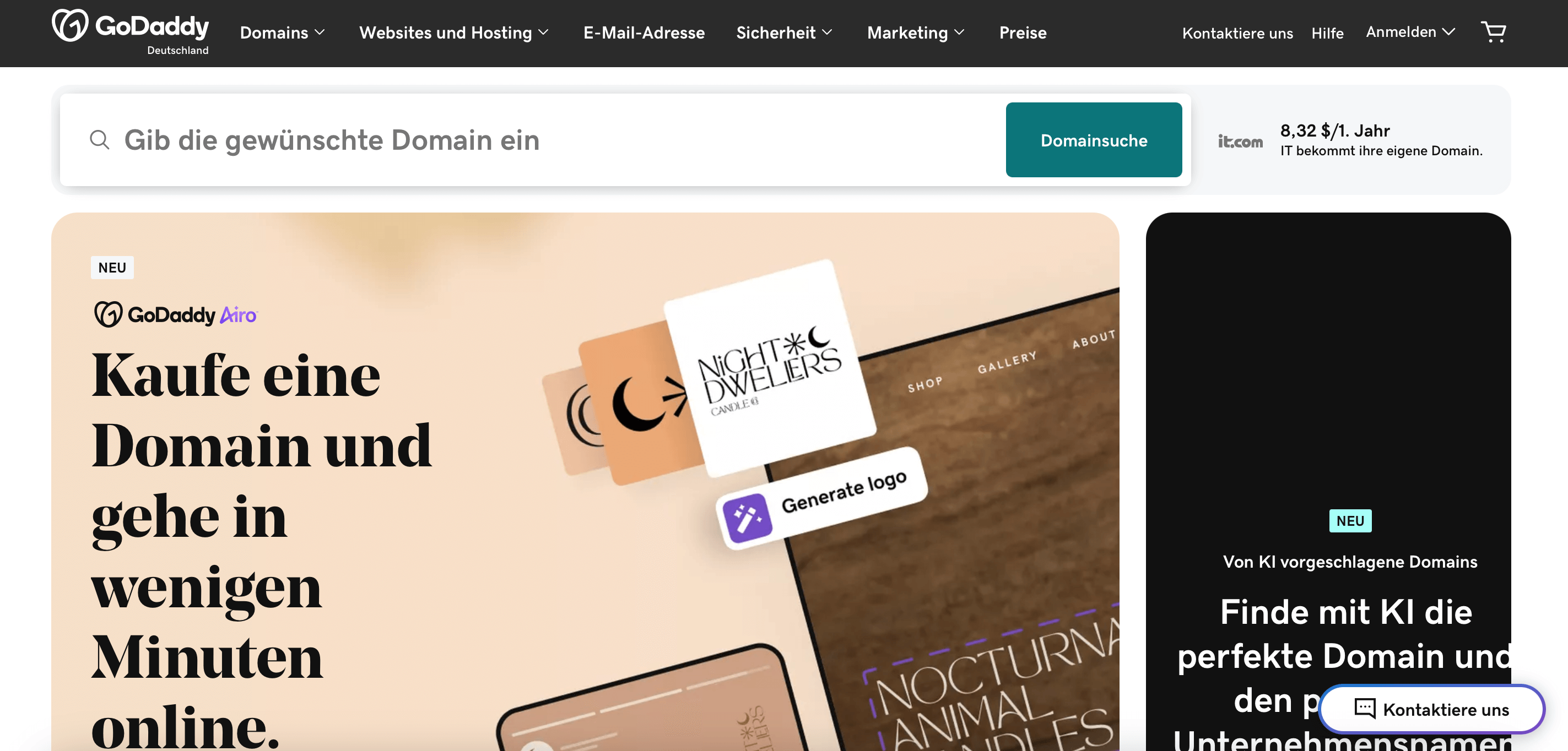Open the Sicherheit dropdown

tap(784, 32)
